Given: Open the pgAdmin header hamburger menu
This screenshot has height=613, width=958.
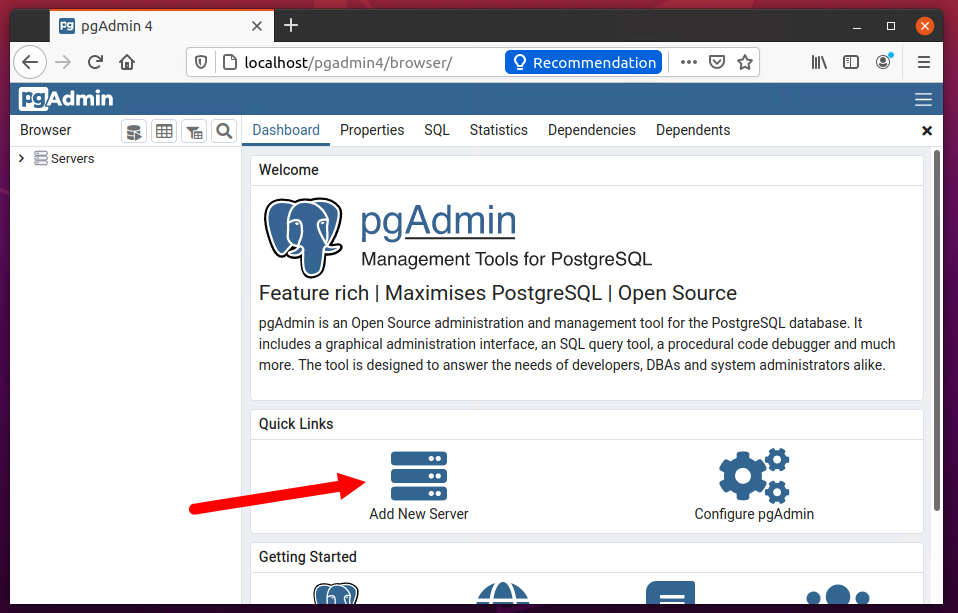Looking at the screenshot, I should [923, 99].
